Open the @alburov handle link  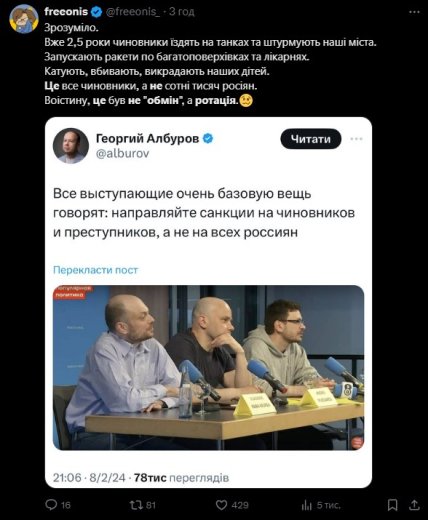click(122, 154)
